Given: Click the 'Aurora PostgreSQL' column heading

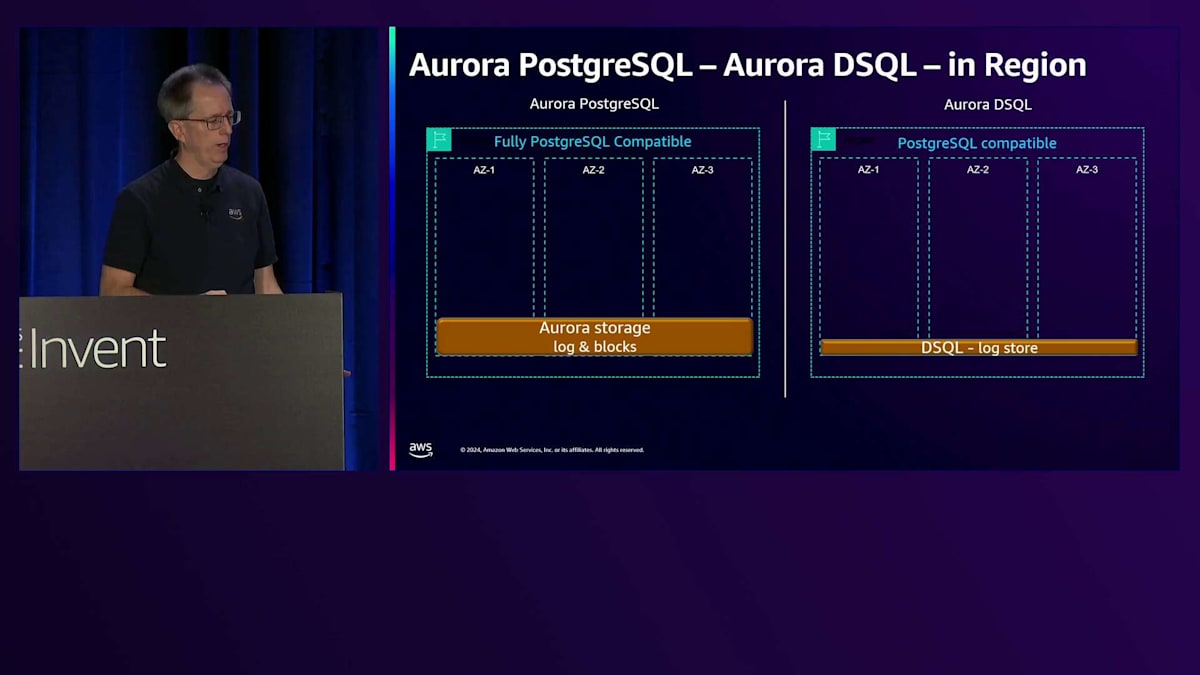Looking at the screenshot, I should pyautogui.click(x=594, y=104).
